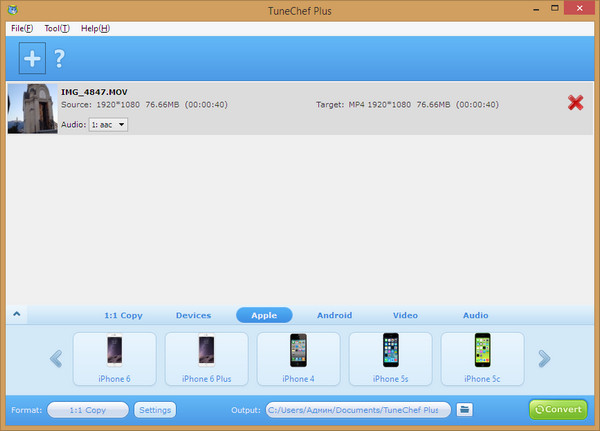Image resolution: width=600 pixels, height=431 pixels.
Task: Browse output folder using the folder icon
Action: (x=464, y=410)
